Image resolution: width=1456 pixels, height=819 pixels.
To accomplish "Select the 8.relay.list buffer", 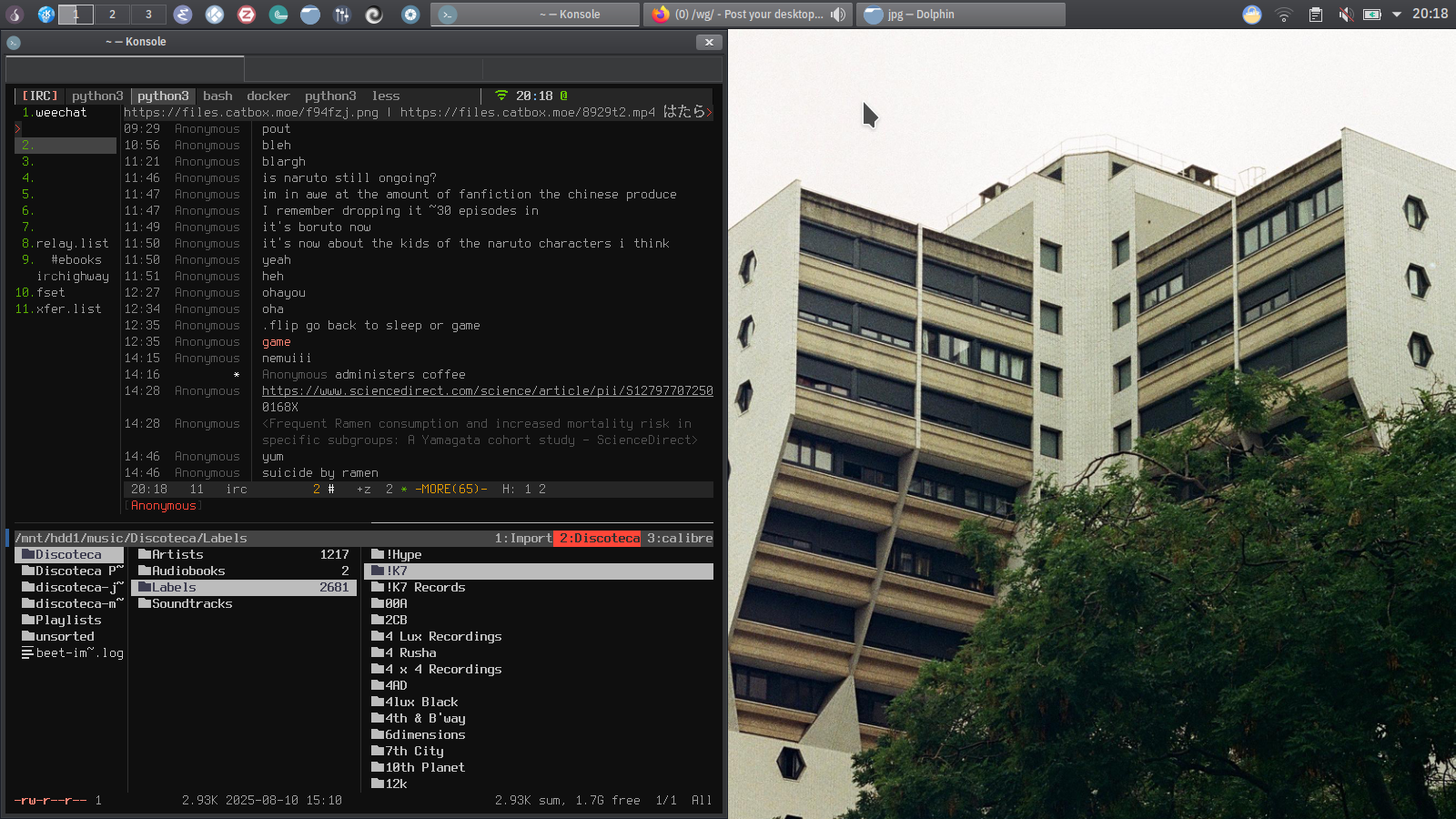I will pos(65,243).
